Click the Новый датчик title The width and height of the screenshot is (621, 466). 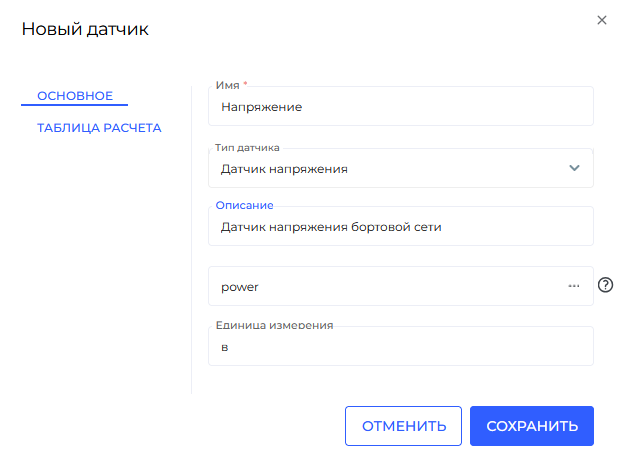tap(85, 29)
